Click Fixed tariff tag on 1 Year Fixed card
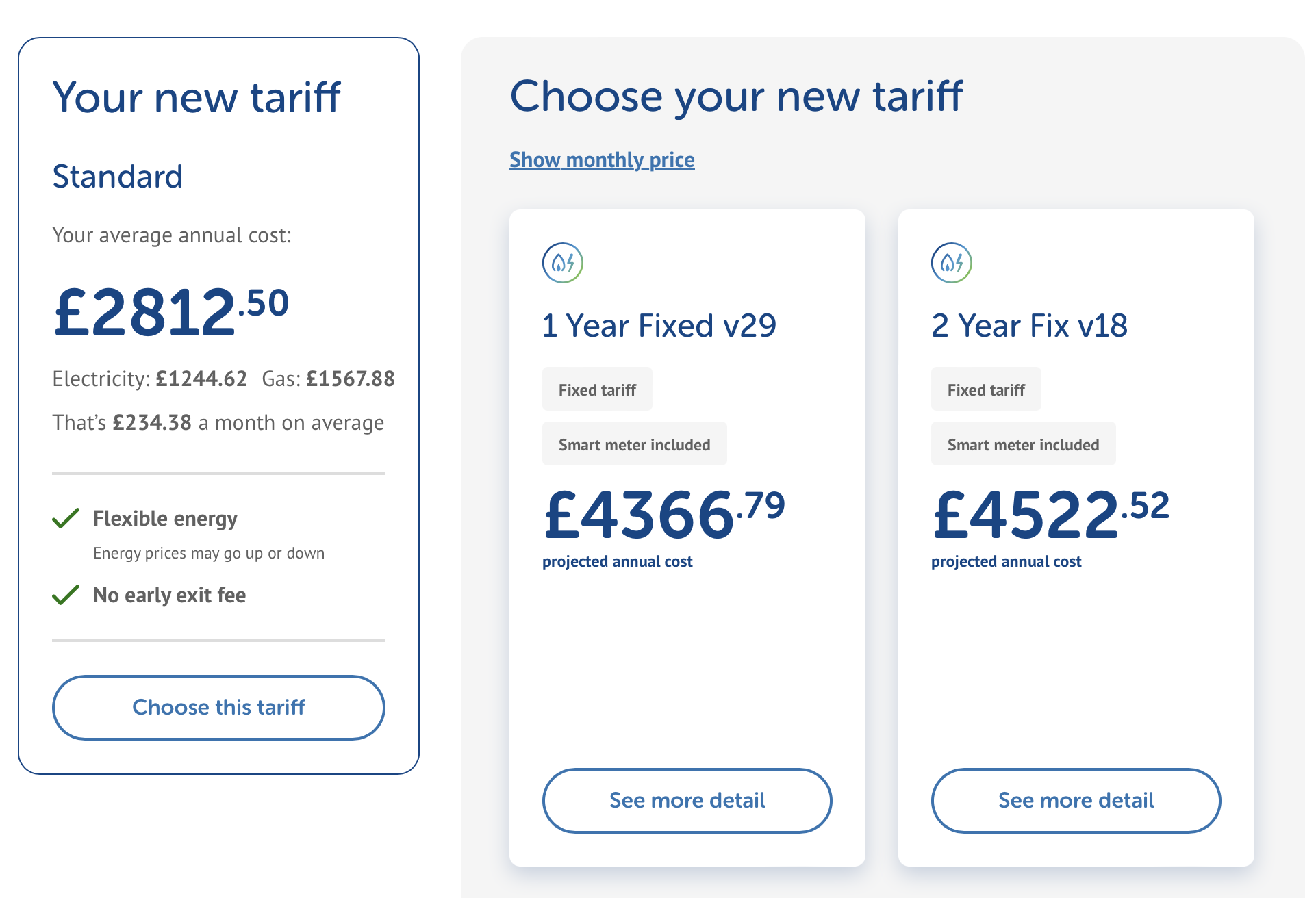The height and width of the screenshot is (898, 1316). coord(597,389)
